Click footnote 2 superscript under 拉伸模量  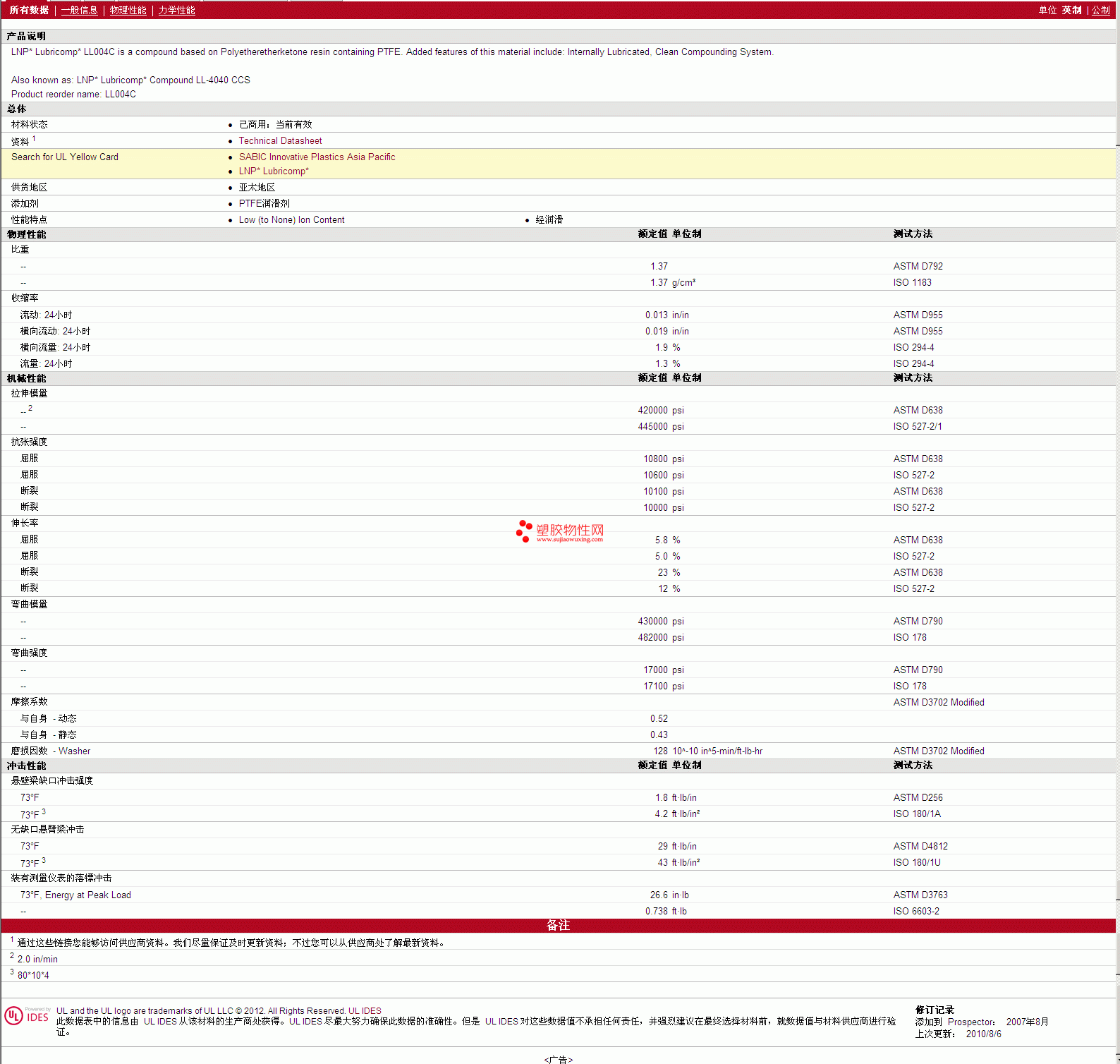pos(30,408)
